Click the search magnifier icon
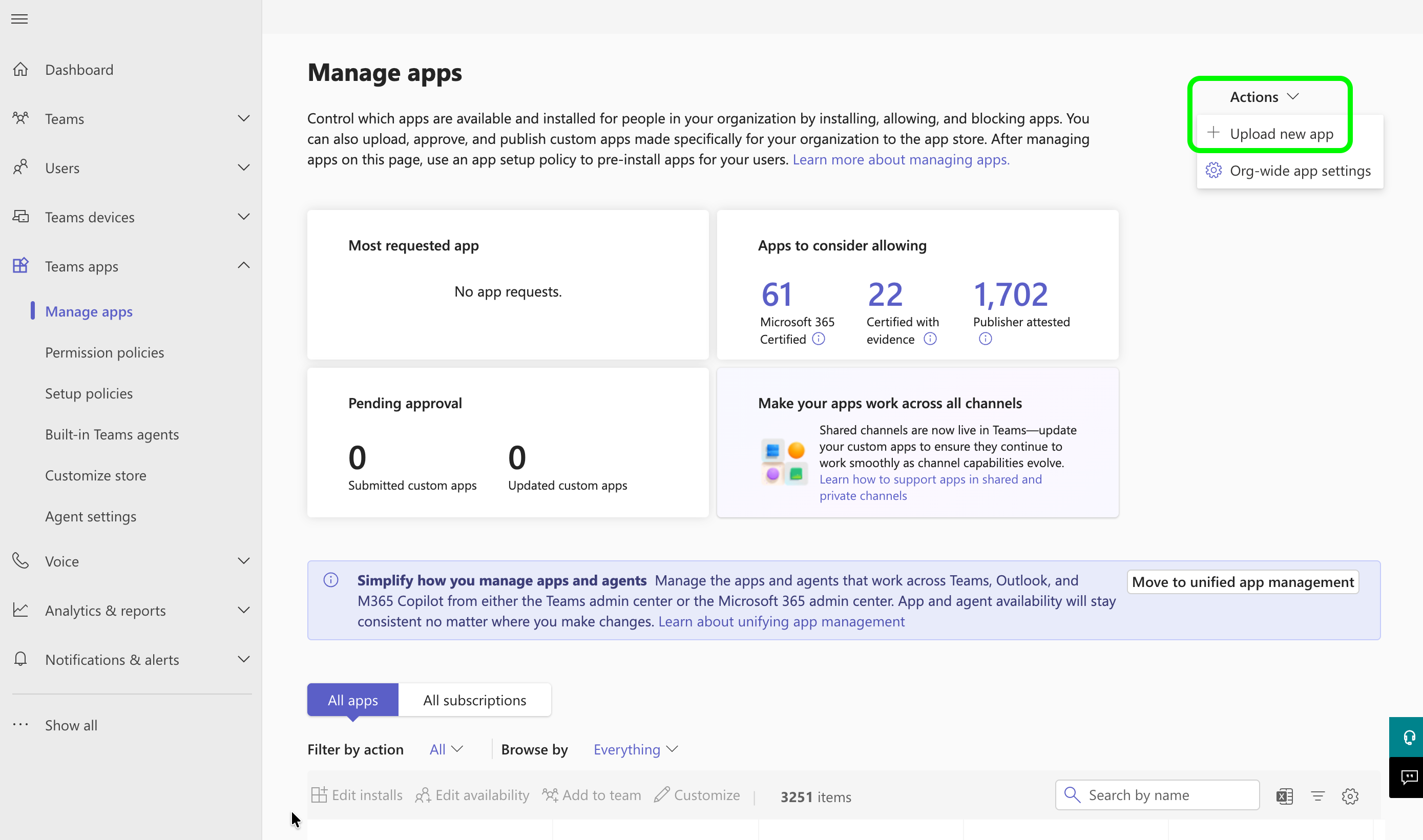Screen dimensions: 1423x840 tap(1072, 794)
